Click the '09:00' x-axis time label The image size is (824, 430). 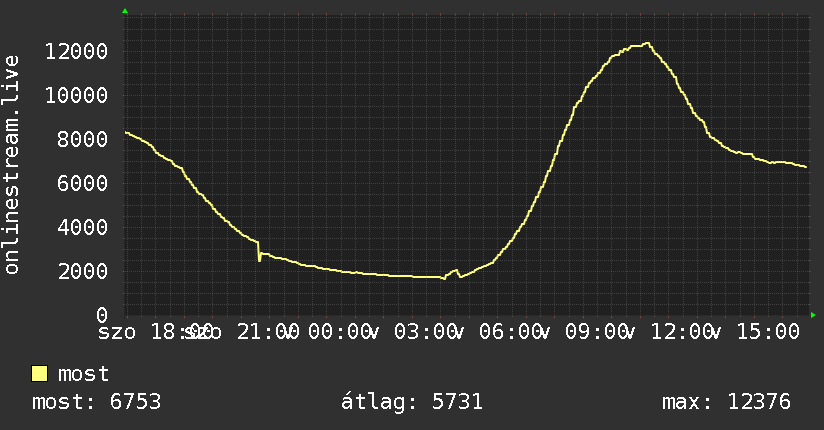coord(596,332)
